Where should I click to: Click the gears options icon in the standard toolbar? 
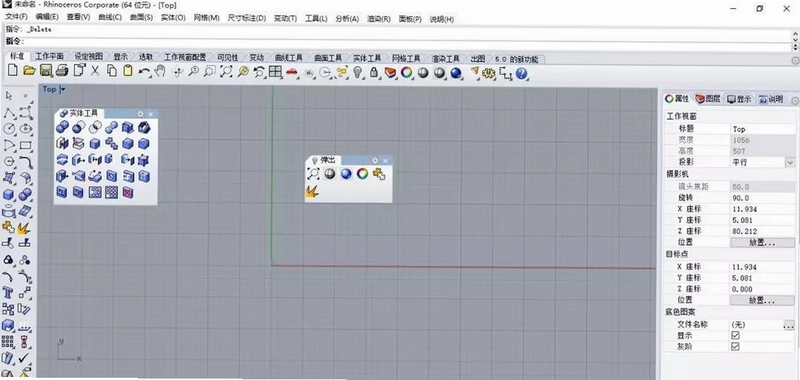pos(489,73)
